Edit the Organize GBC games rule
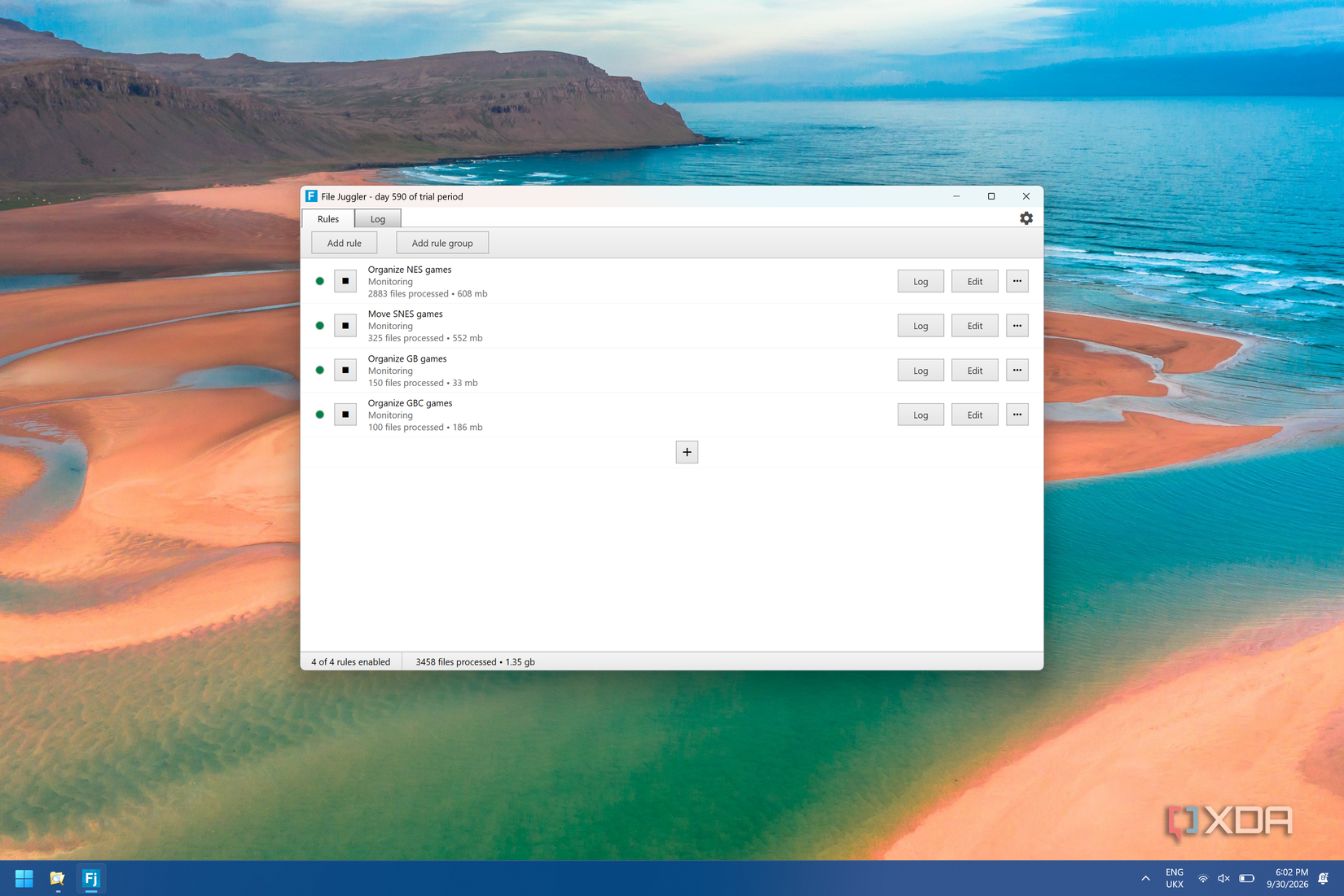The image size is (1344, 896). click(975, 415)
